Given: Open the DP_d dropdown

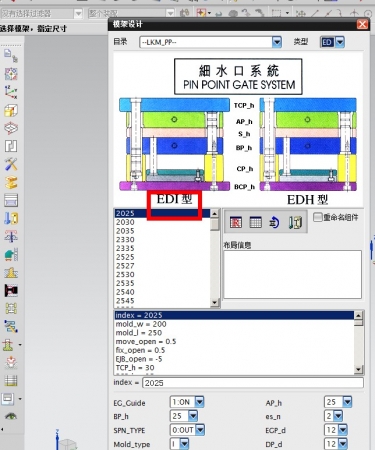Looking at the screenshot, I should [x=343, y=444].
